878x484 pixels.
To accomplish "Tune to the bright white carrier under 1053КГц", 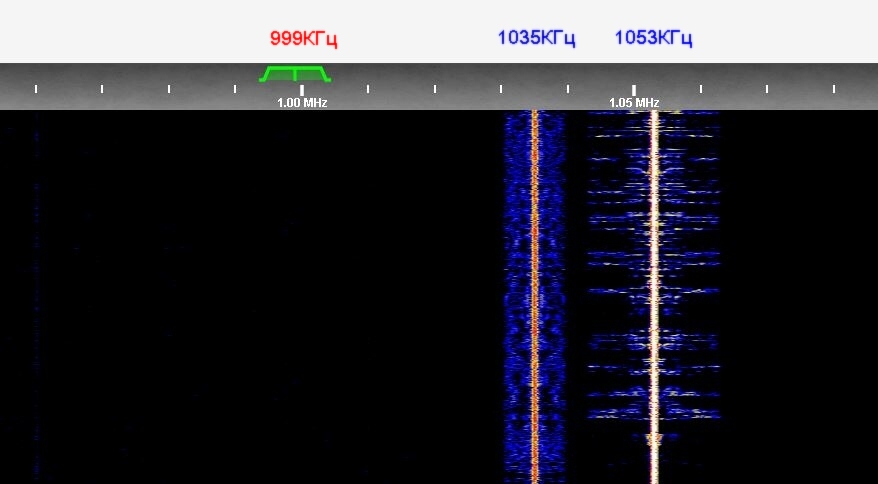I will point(654,297).
